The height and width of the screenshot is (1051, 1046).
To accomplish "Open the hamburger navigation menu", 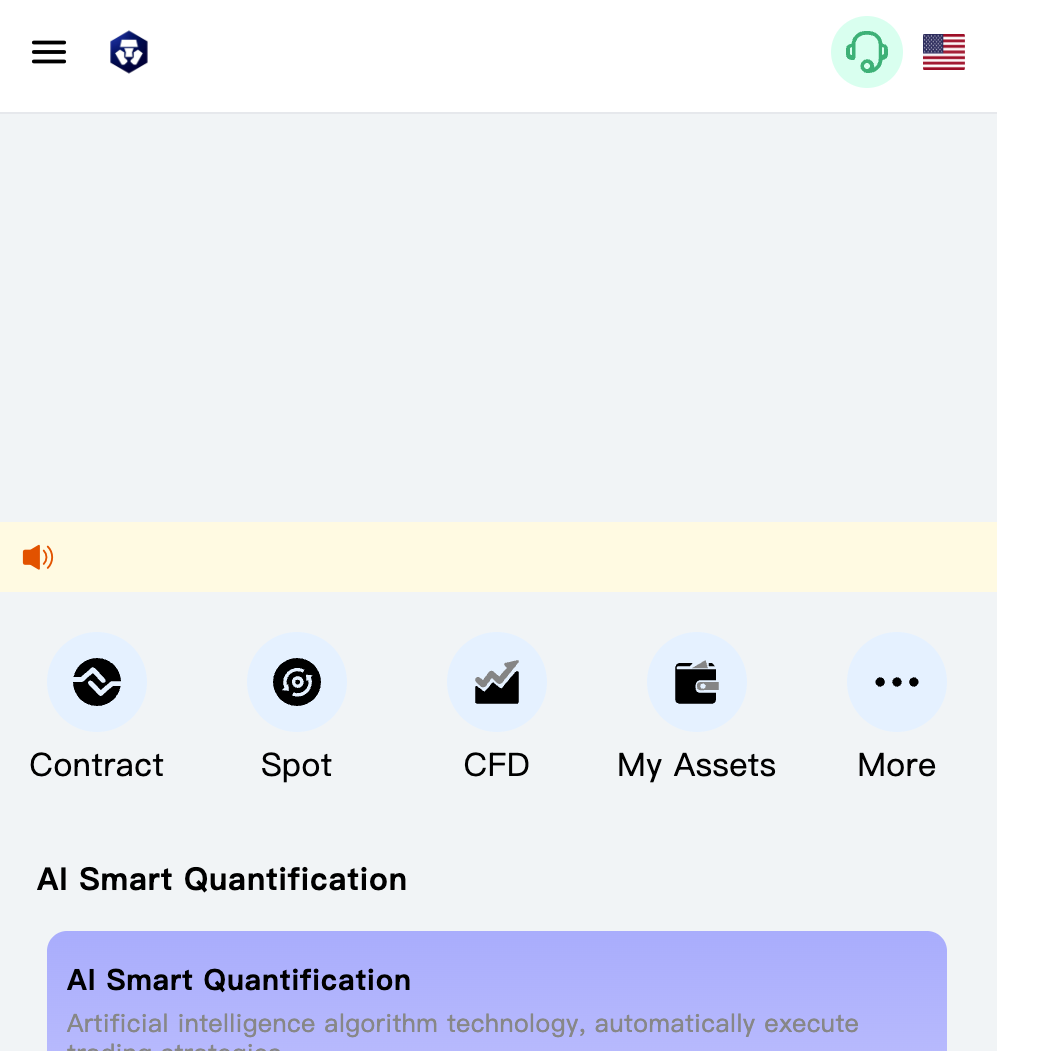I will click(x=49, y=52).
